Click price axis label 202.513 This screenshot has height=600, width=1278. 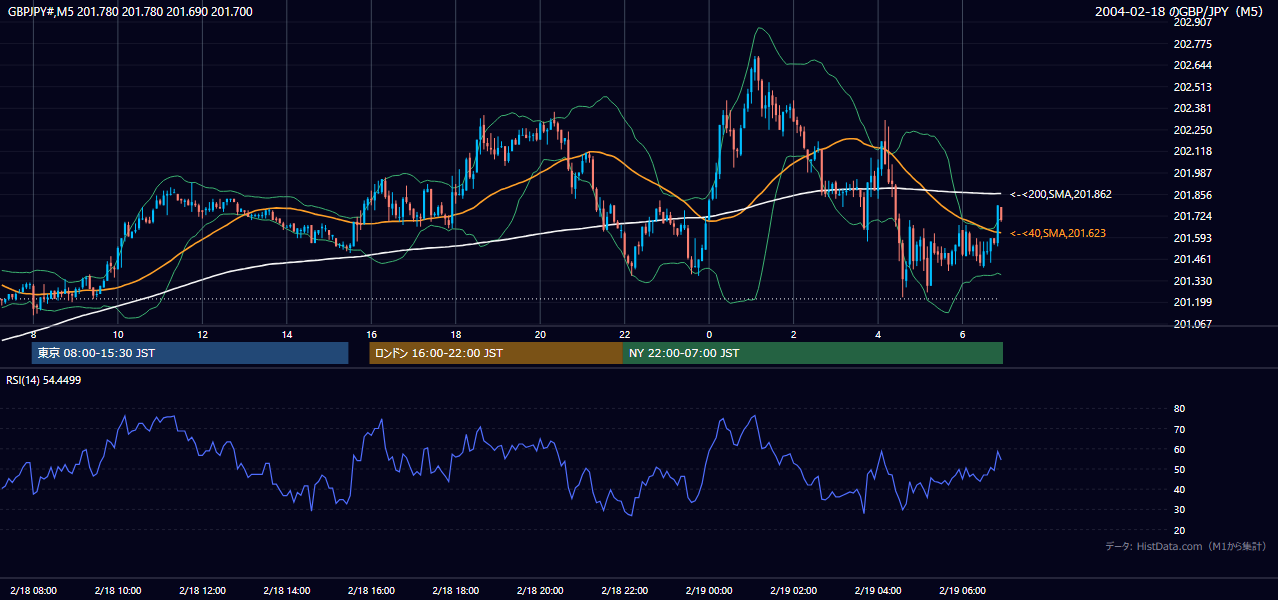click(1192, 87)
